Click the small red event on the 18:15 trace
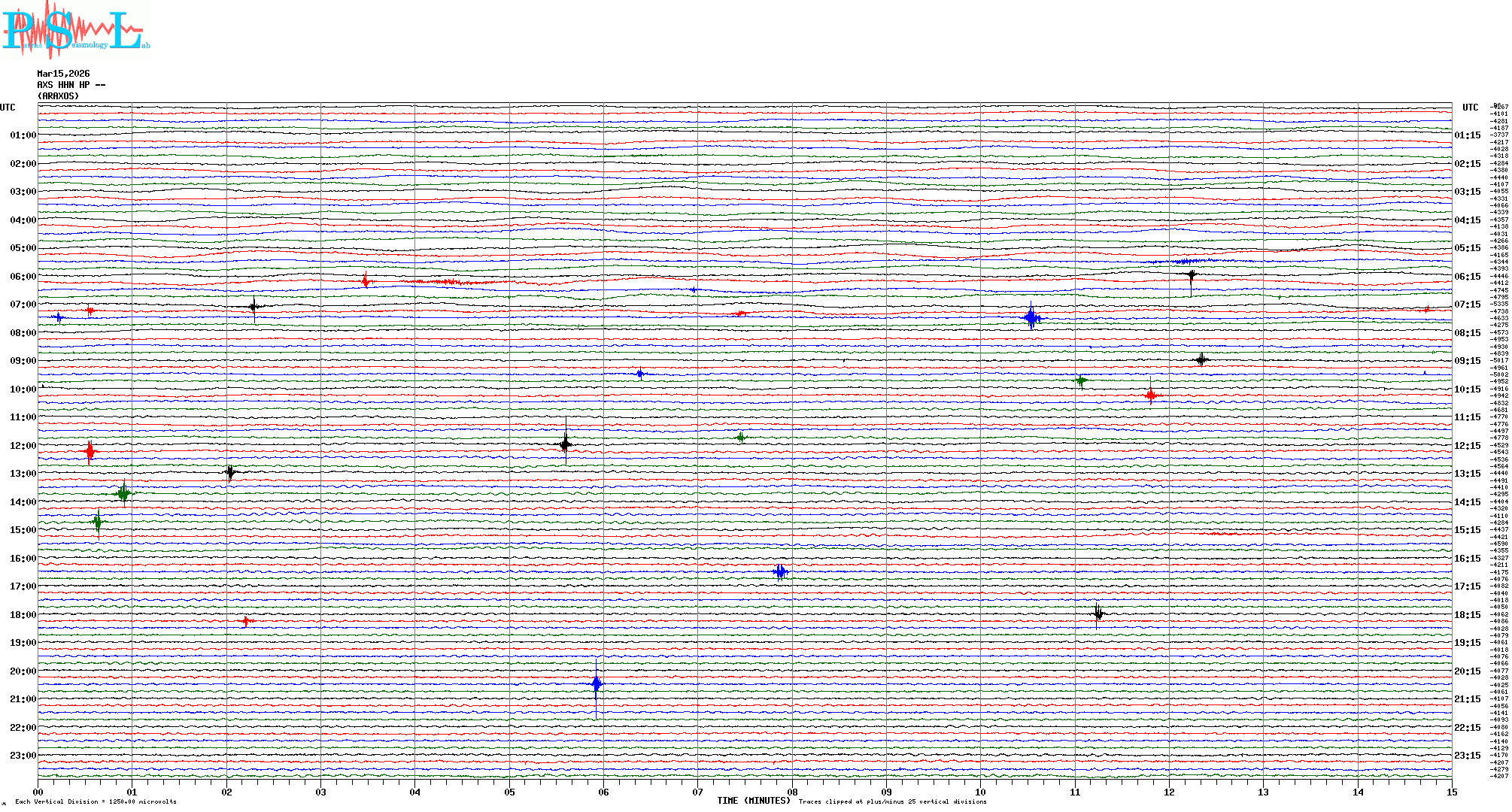 246,621
